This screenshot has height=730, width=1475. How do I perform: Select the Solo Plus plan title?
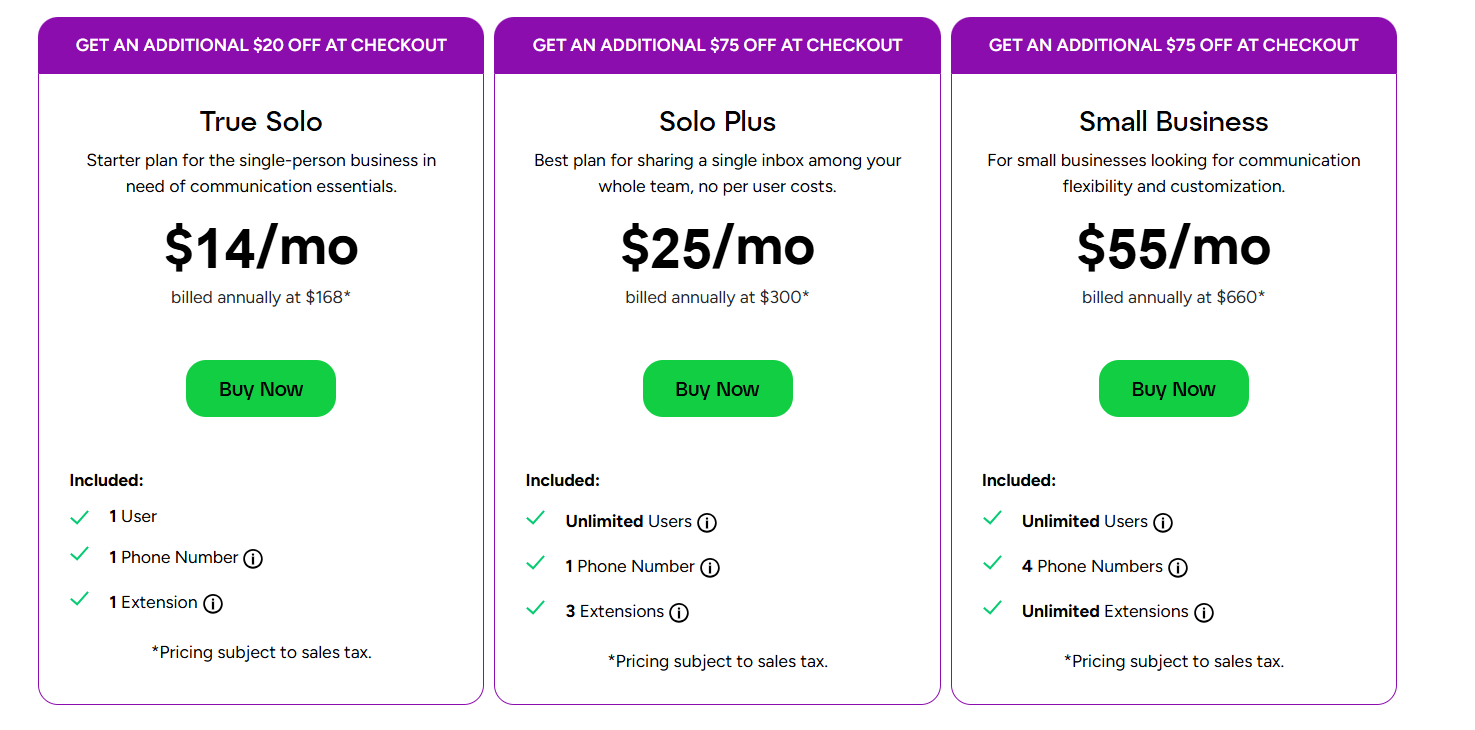717,122
